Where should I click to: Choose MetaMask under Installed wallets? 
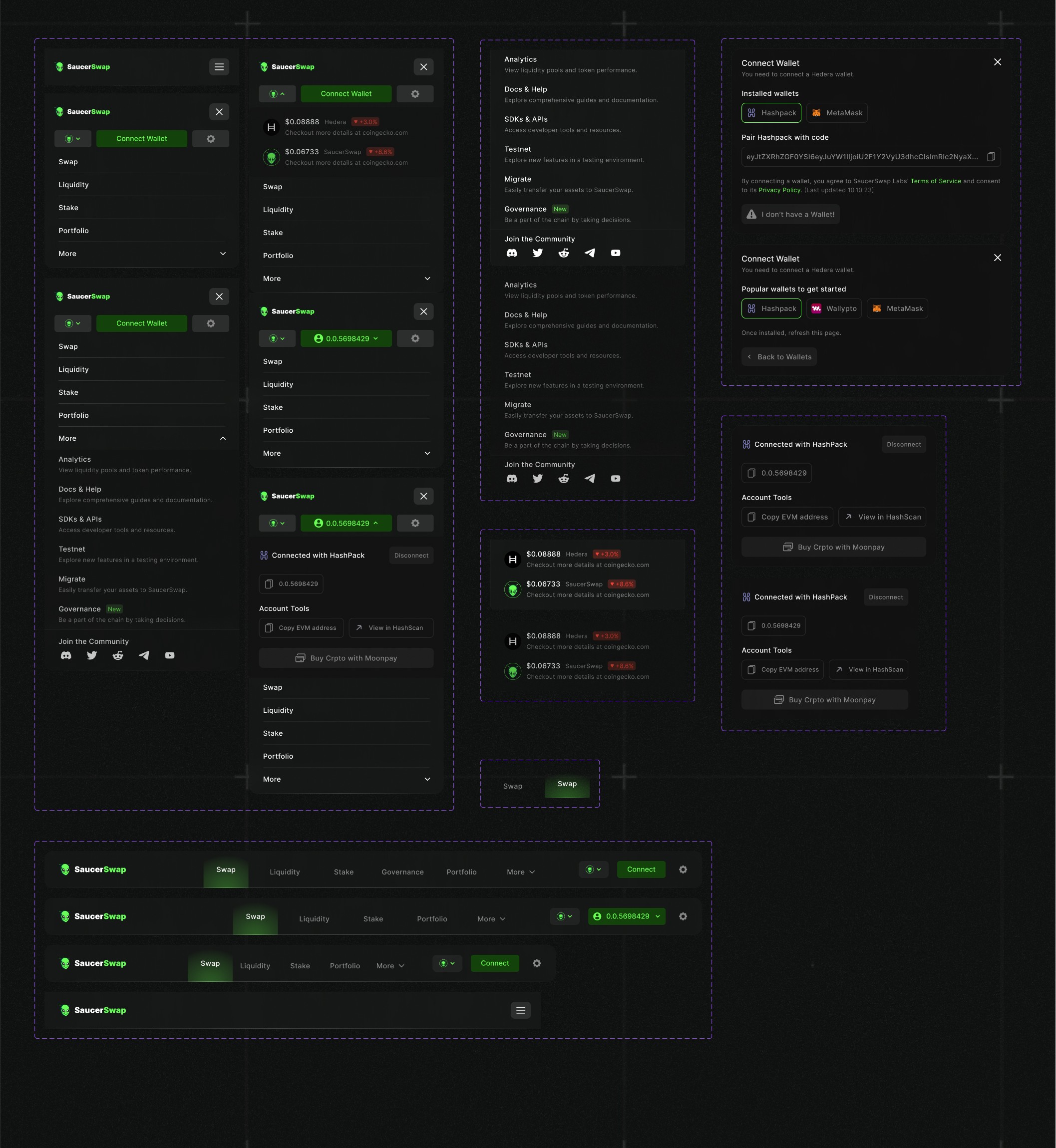click(837, 113)
